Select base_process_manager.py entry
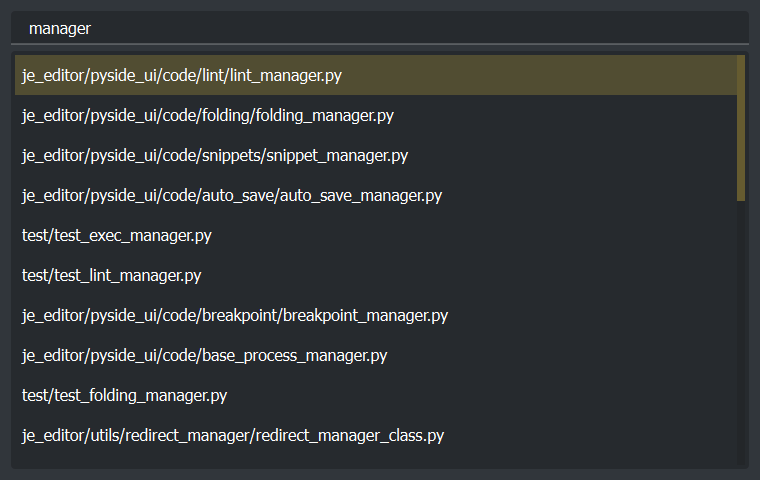The height and width of the screenshot is (480, 760). coord(376,355)
